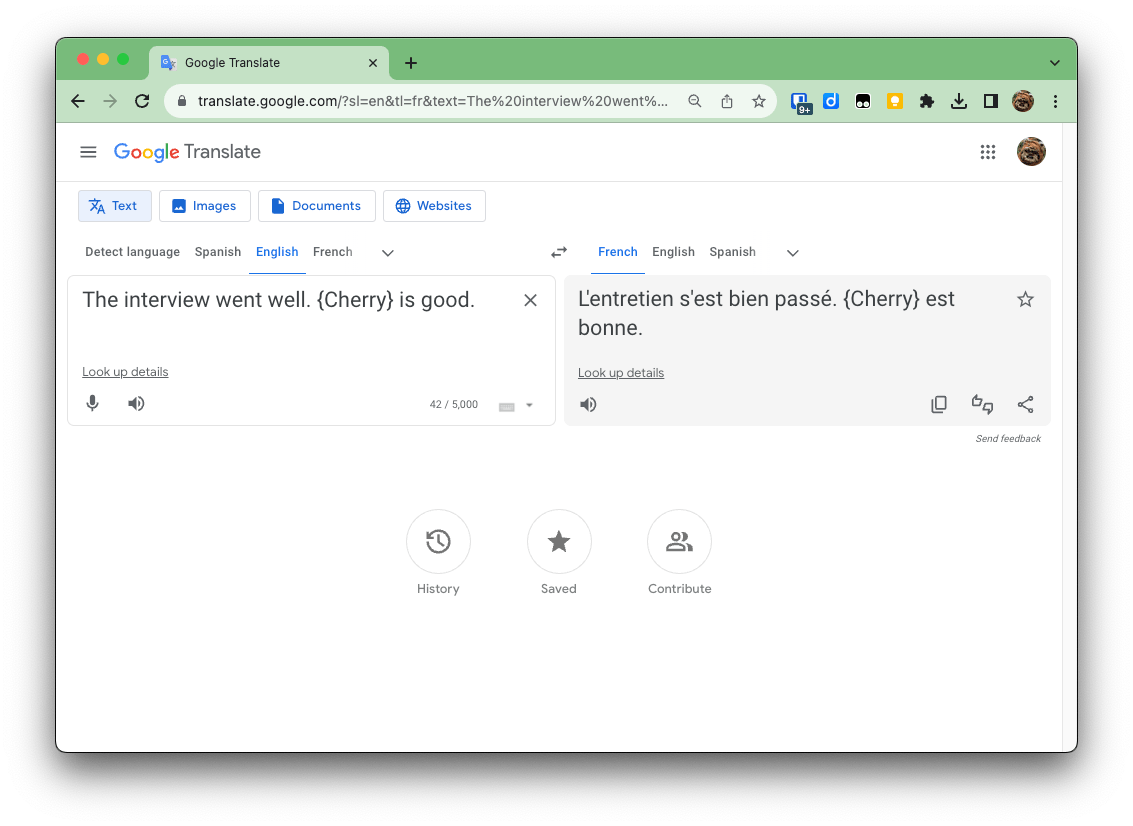
Task: Swap source and target languages
Action: (559, 252)
